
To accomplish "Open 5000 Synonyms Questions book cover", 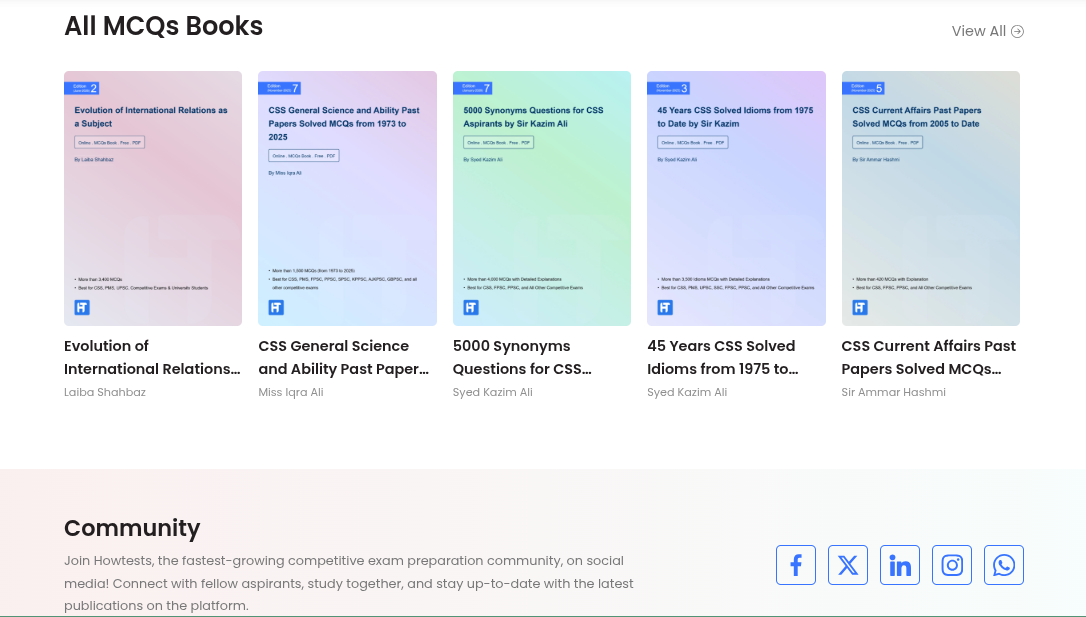I will (x=542, y=198).
